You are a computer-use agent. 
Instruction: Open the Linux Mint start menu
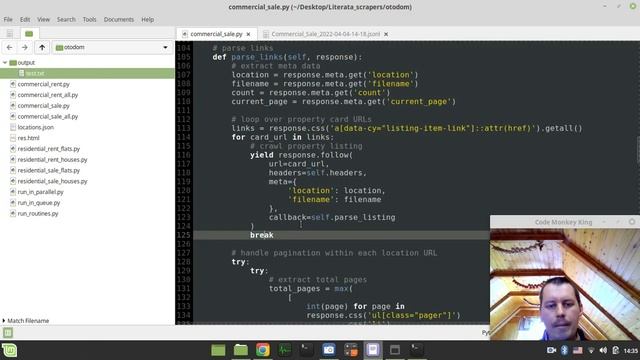10,350
